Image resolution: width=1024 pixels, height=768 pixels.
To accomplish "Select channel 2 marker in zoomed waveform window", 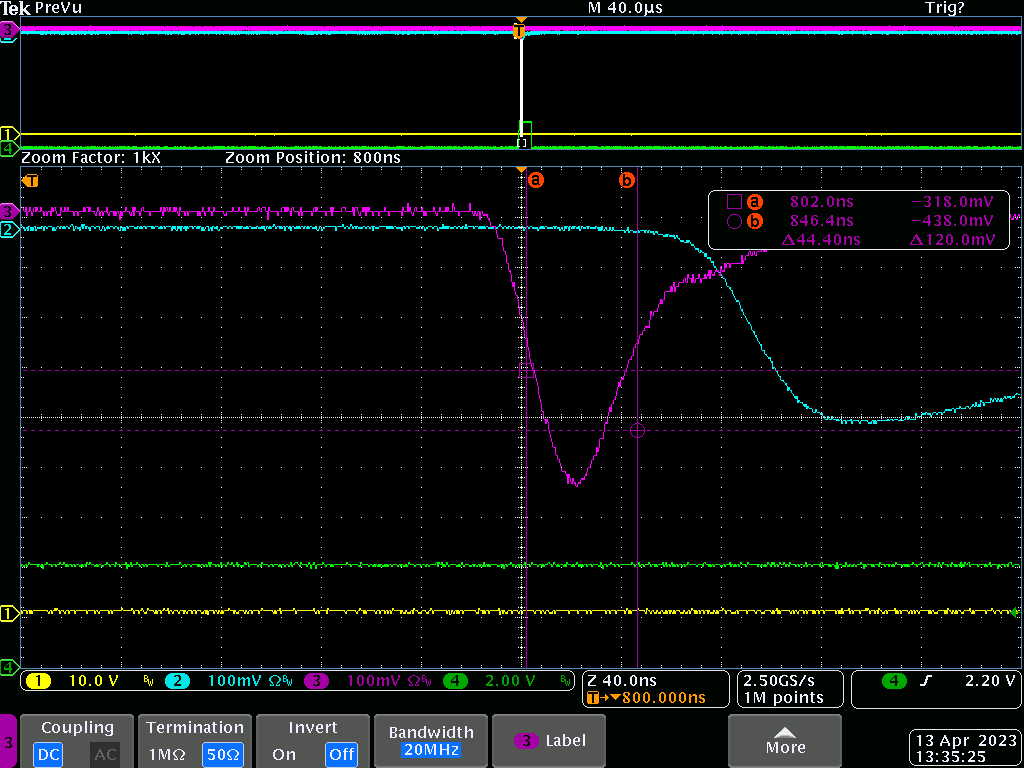I will [9, 230].
